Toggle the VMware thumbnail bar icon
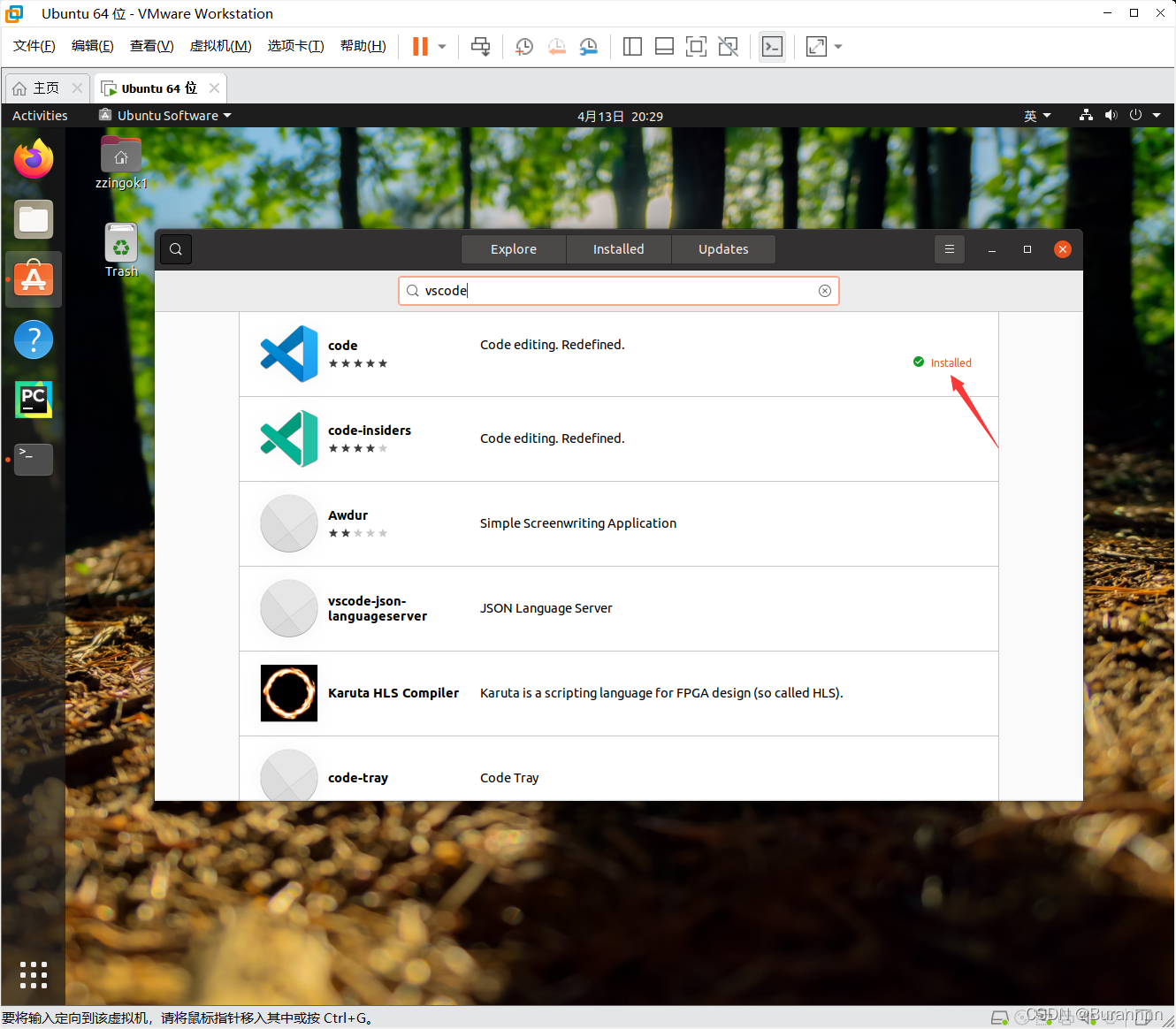Screen dimensions: 1176x1029 [664, 47]
